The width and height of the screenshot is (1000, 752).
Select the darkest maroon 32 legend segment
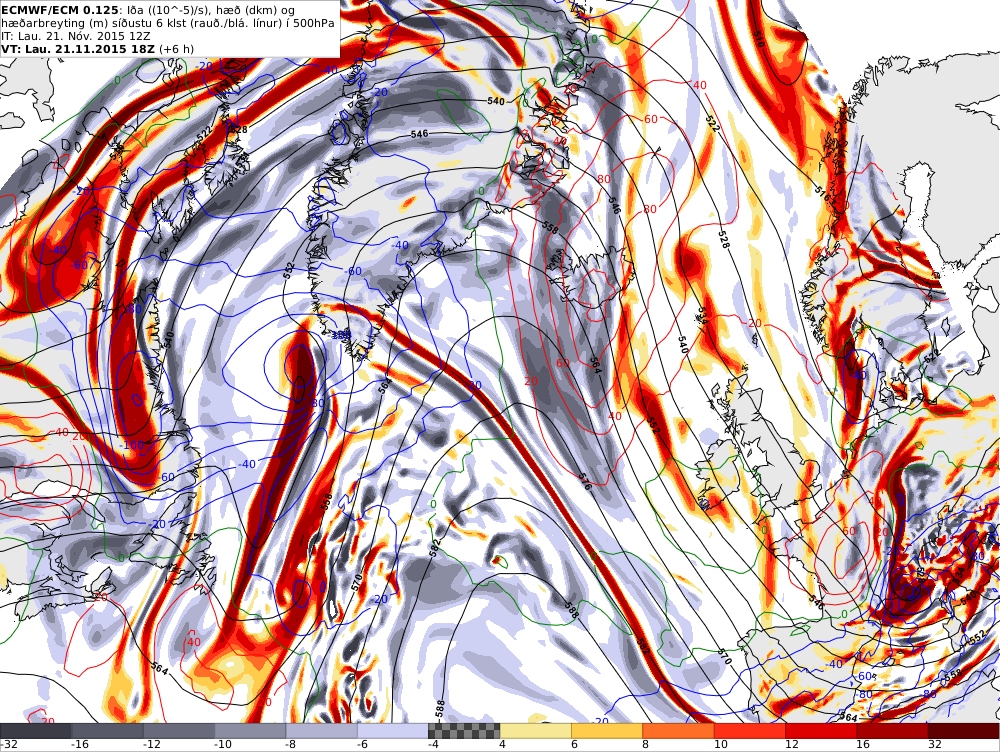[x=964, y=731]
